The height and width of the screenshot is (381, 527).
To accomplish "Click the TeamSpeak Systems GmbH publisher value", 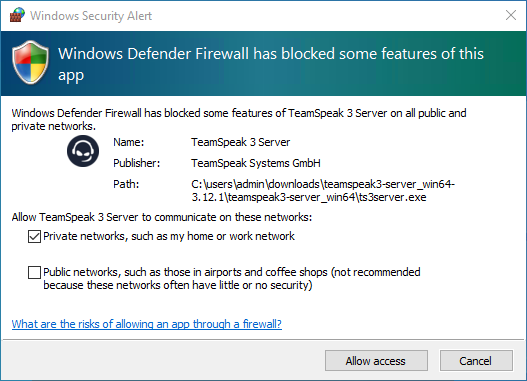I will (x=256, y=163).
